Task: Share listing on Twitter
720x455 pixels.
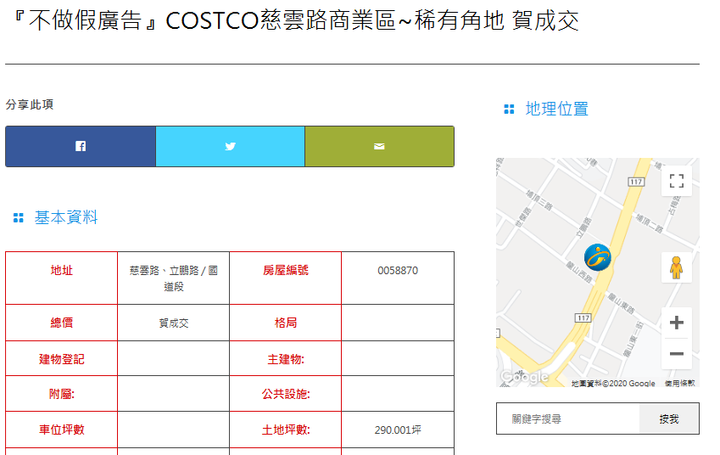Action: (x=230, y=146)
